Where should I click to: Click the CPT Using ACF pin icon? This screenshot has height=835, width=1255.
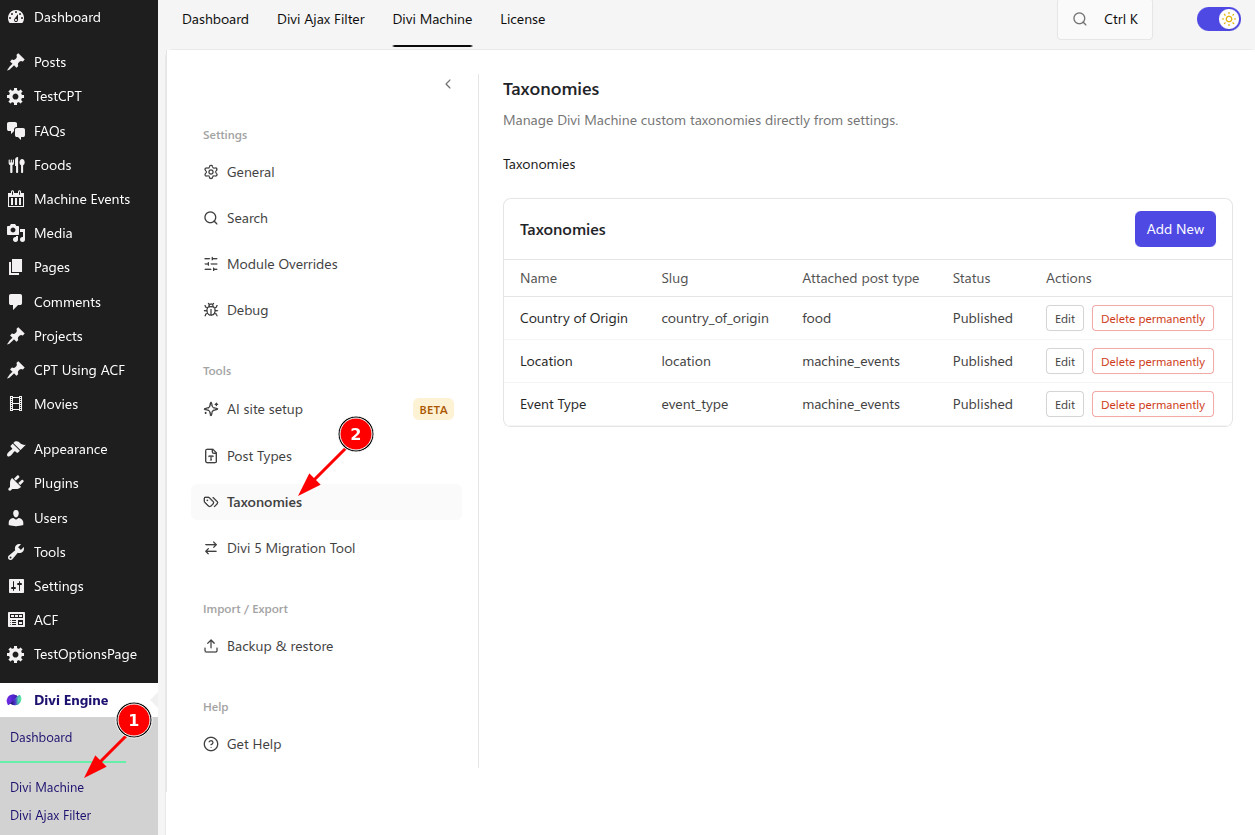15,370
